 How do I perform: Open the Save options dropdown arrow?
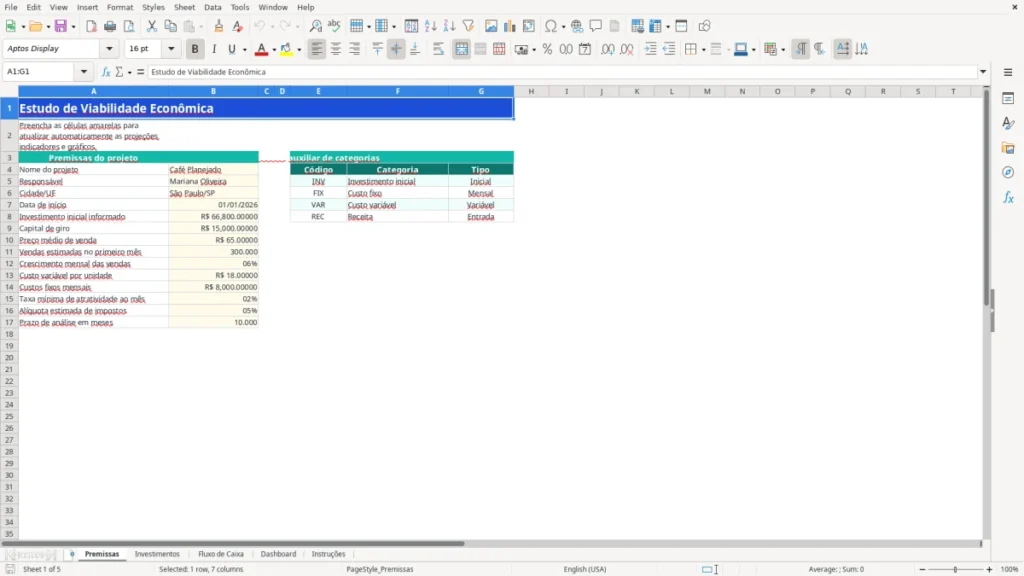pyautogui.click(x=73, y=27)
